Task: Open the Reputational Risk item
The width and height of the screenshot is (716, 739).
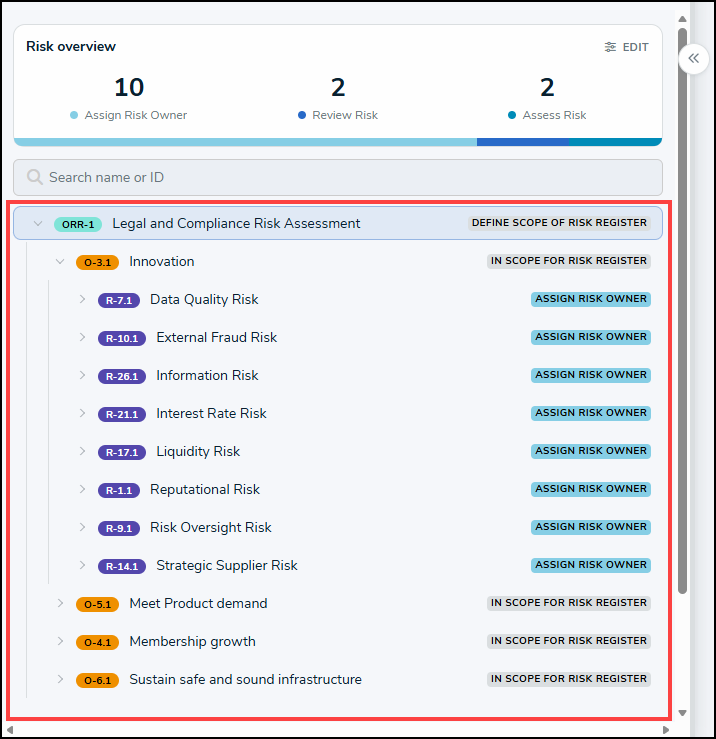Action: pyautogui.click(x=205, y=489)
